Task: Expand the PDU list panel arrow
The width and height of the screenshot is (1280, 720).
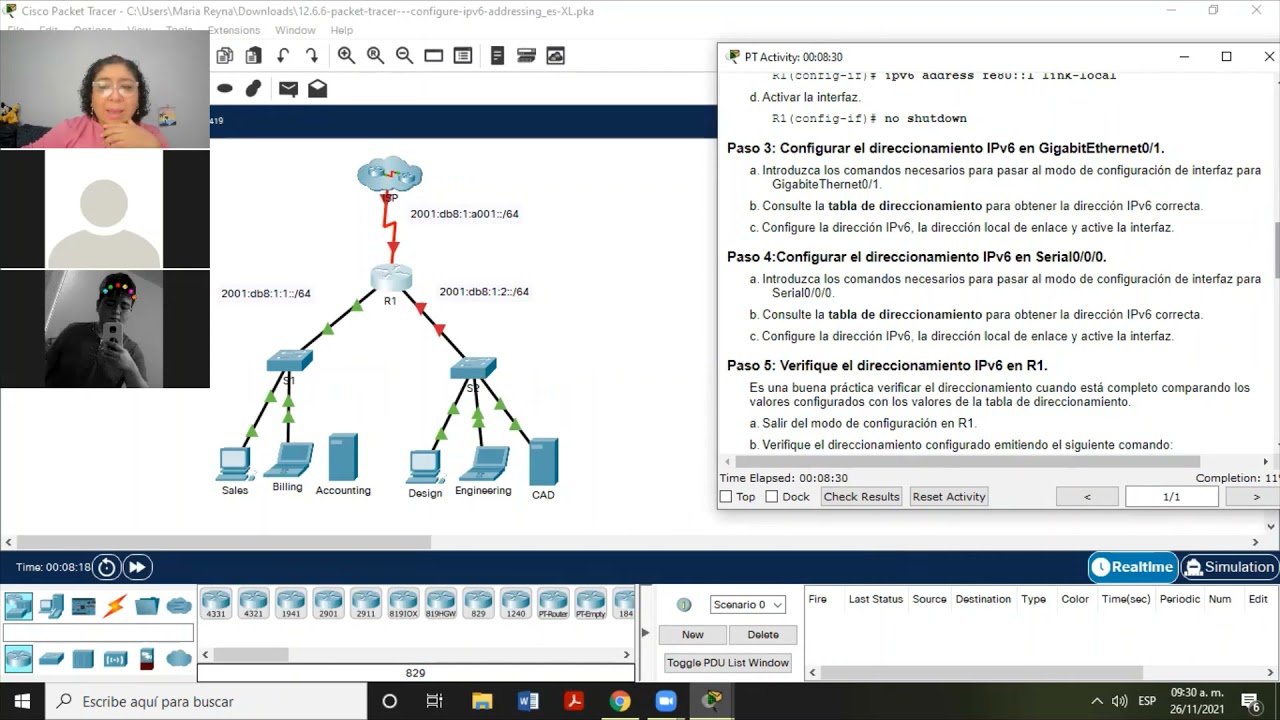Action: [645, 633]
